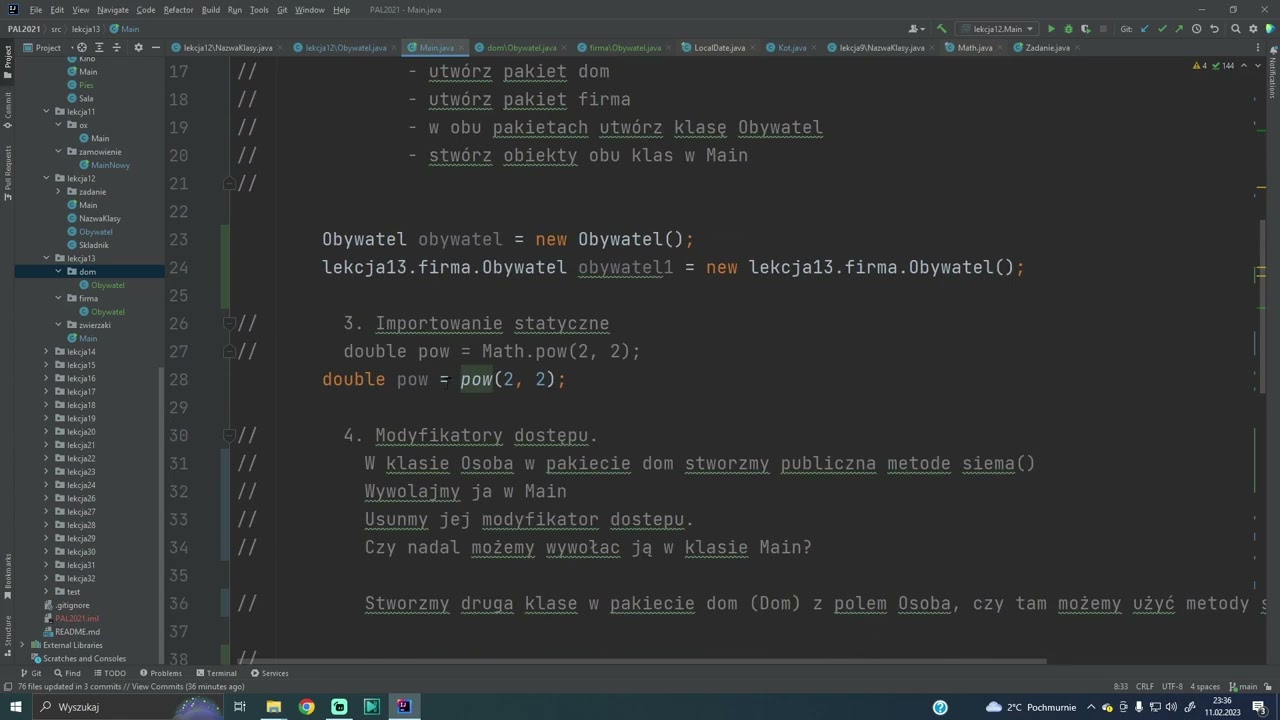Click CRLF line separator in status bar
Viewport: 1280px width, 720px height.
tap(1145, 687)
